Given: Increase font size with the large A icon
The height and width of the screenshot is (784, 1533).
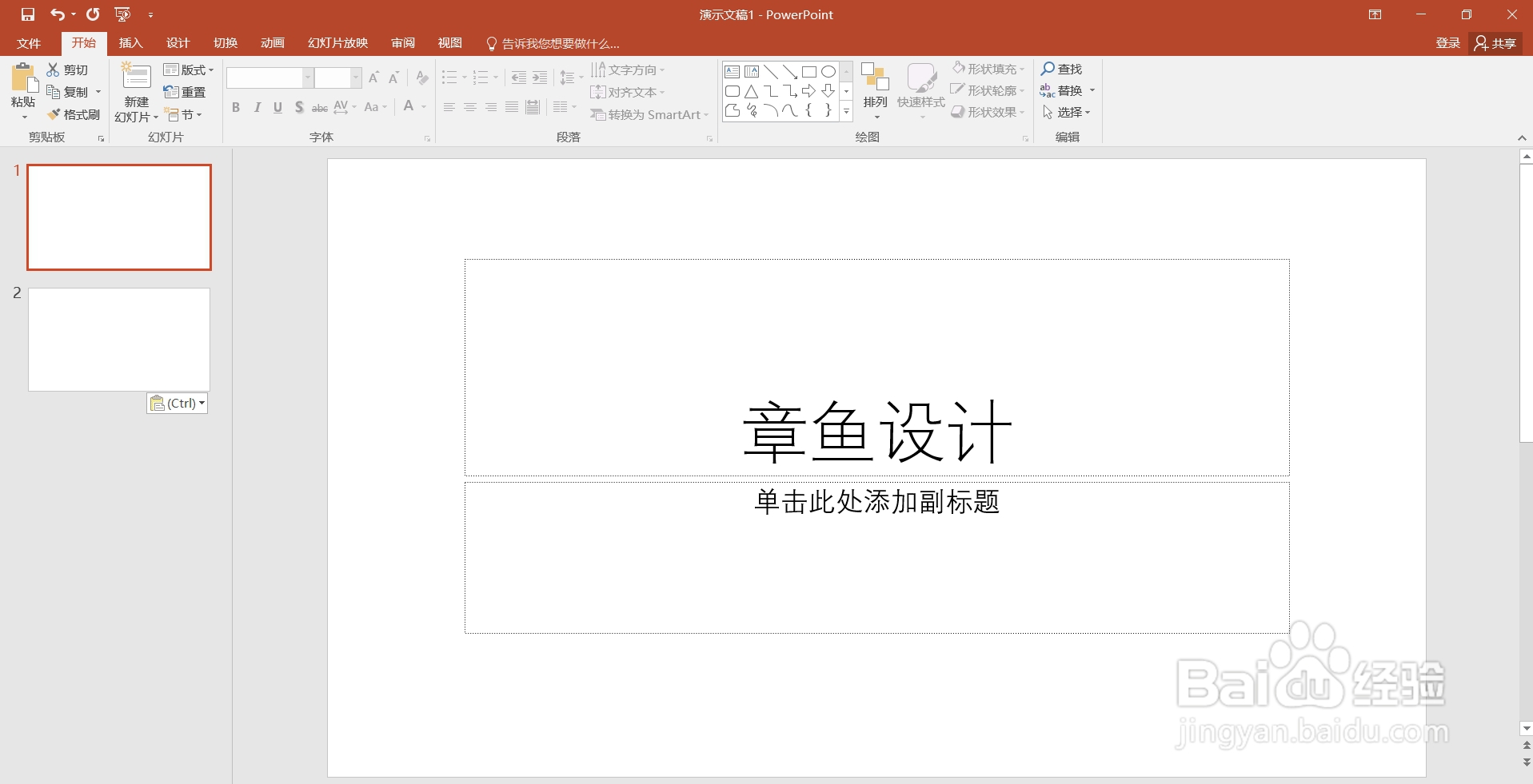Looking at the screenshot, I should tap(373, 78).
